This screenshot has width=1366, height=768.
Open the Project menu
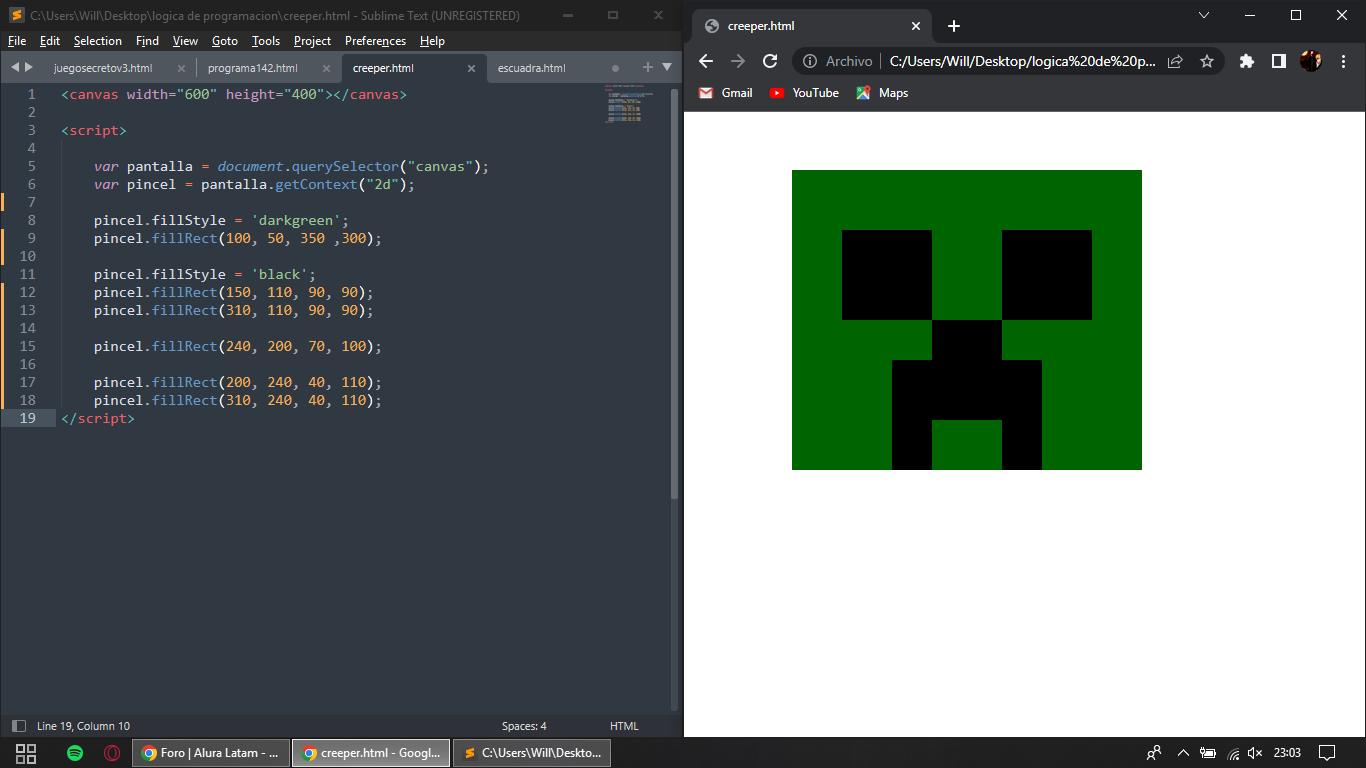coord(312,41)
